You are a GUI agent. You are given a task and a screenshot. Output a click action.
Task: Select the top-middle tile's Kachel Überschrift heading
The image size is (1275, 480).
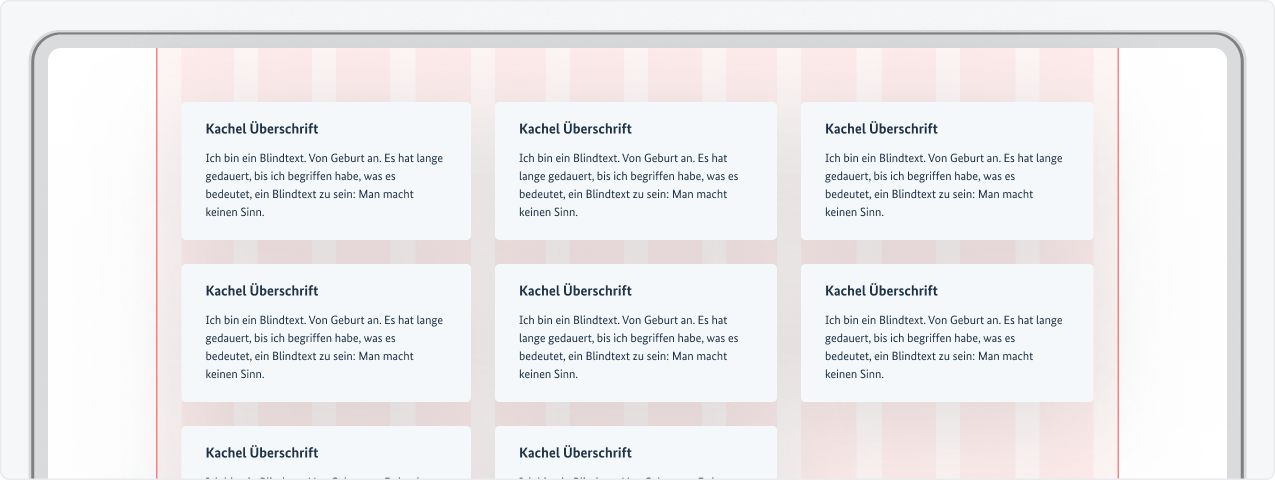[x=575, y=129]
